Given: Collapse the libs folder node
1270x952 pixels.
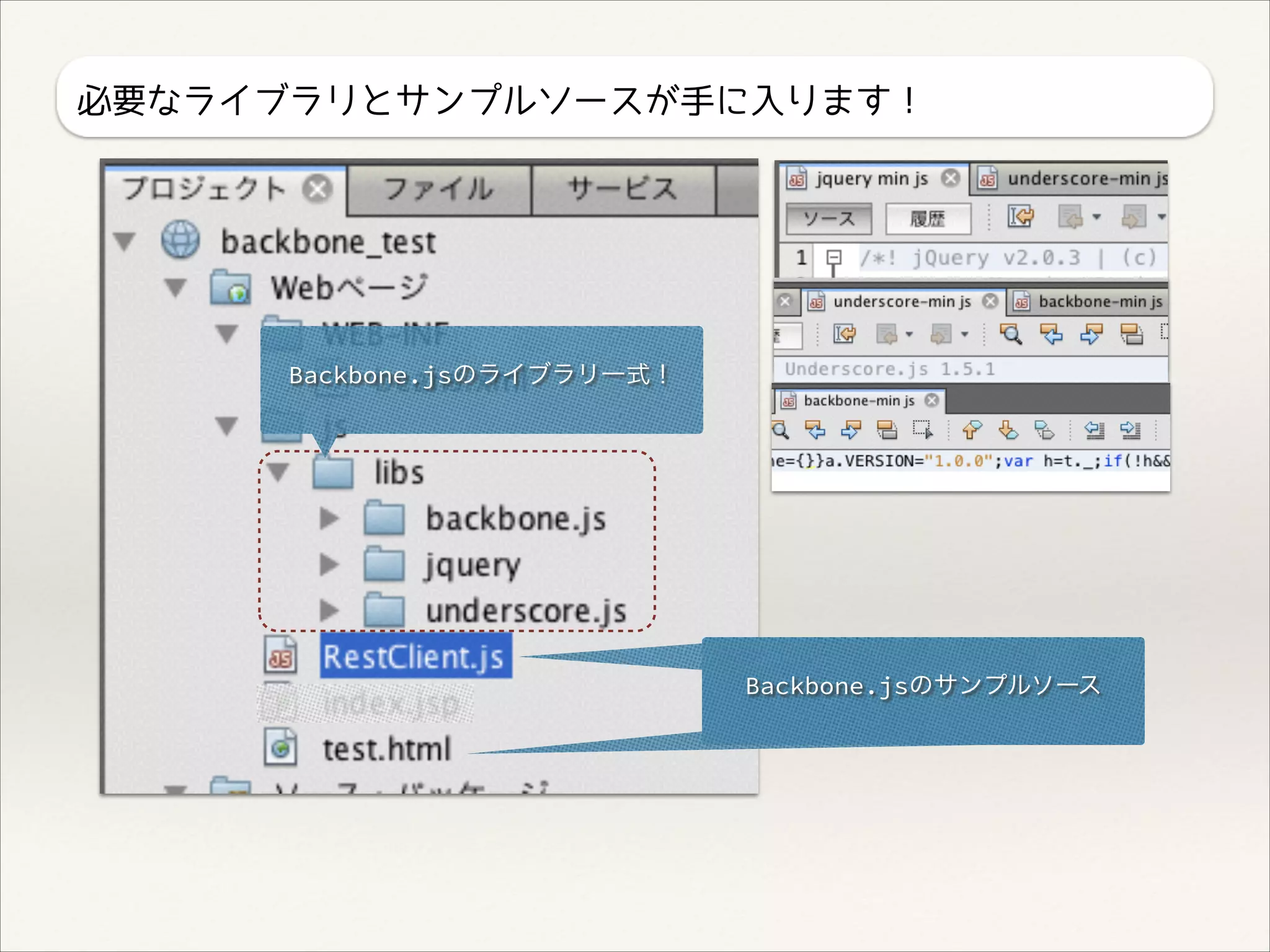Looking at the screenshot, I should point(278,472).
